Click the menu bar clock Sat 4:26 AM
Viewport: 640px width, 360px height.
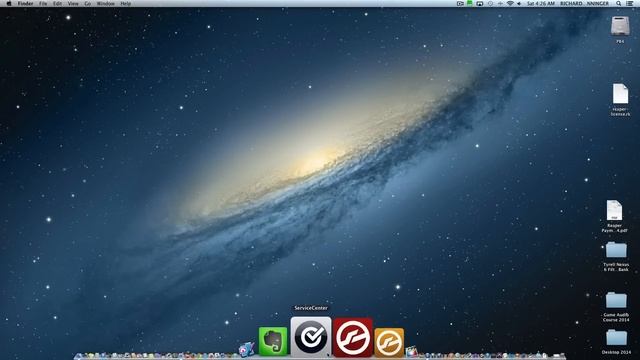[x=541, y=3]
